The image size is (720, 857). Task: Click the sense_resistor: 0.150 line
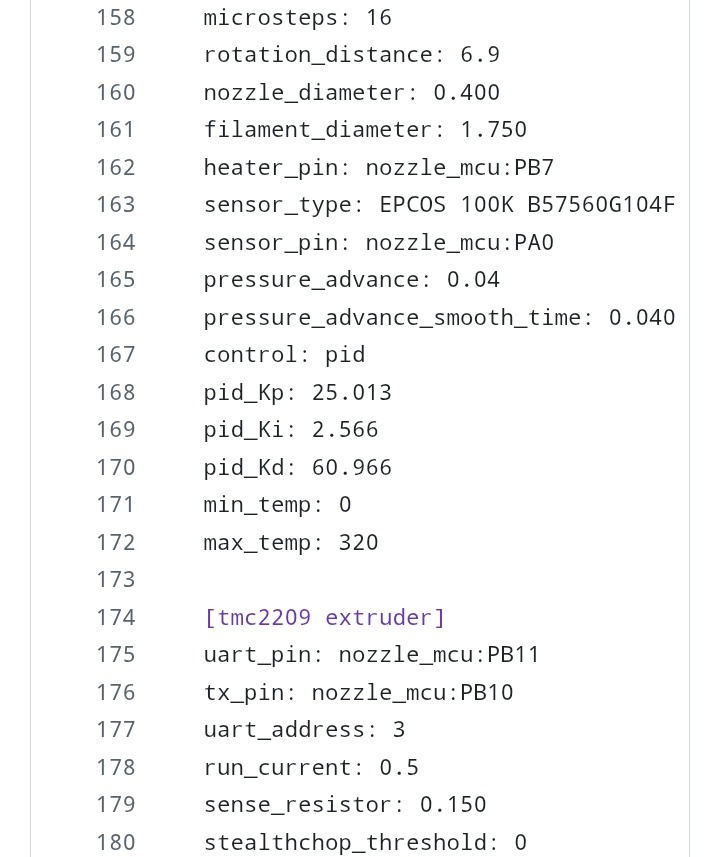(x=345, y=805)
